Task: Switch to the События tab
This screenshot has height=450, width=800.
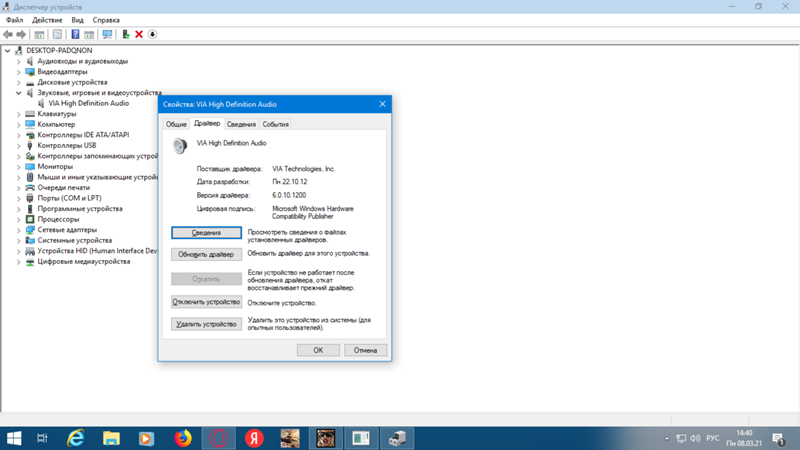Action: 276,124
